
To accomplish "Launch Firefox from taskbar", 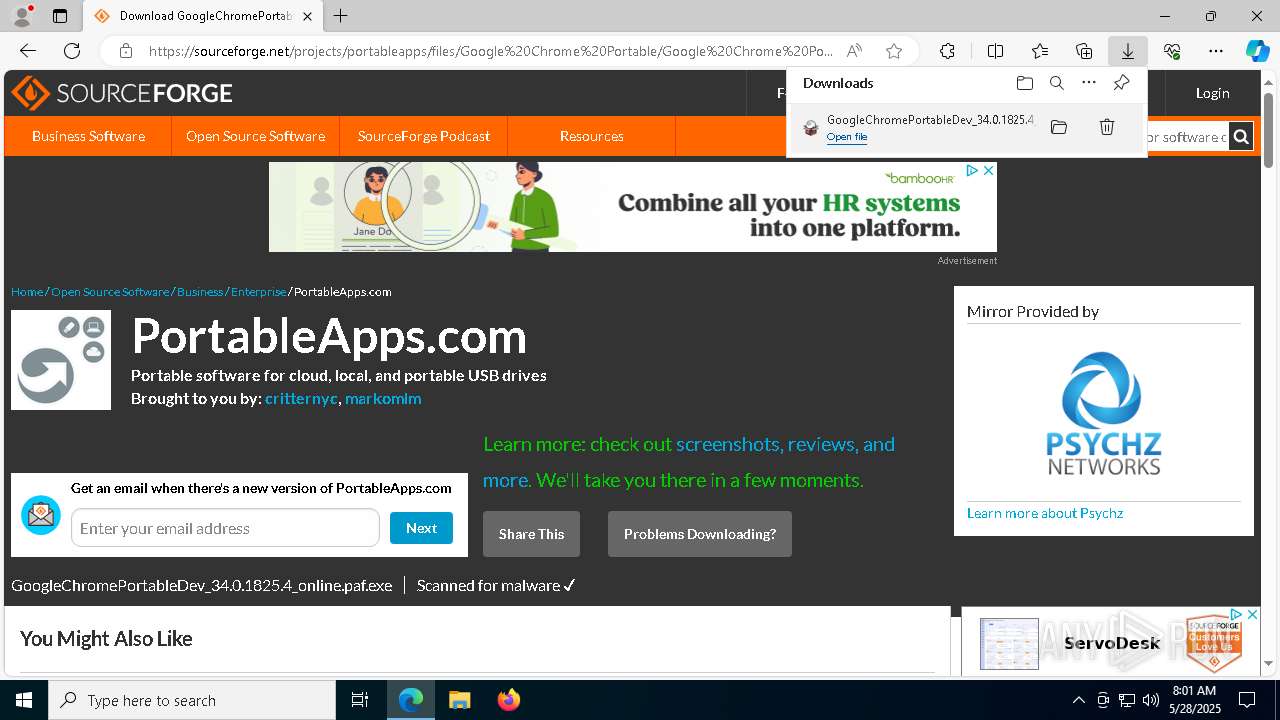I will pyautogui.click(x=509, y=700).
